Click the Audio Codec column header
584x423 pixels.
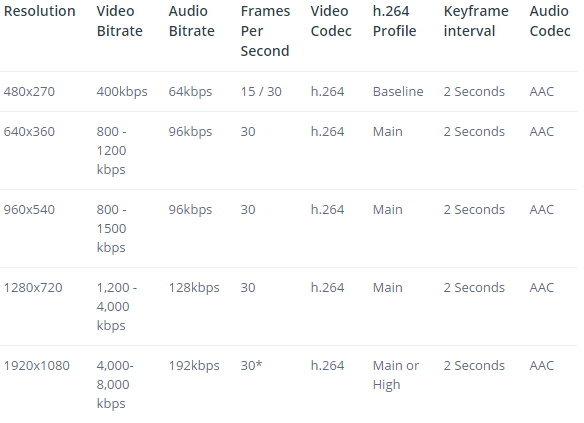550,21
